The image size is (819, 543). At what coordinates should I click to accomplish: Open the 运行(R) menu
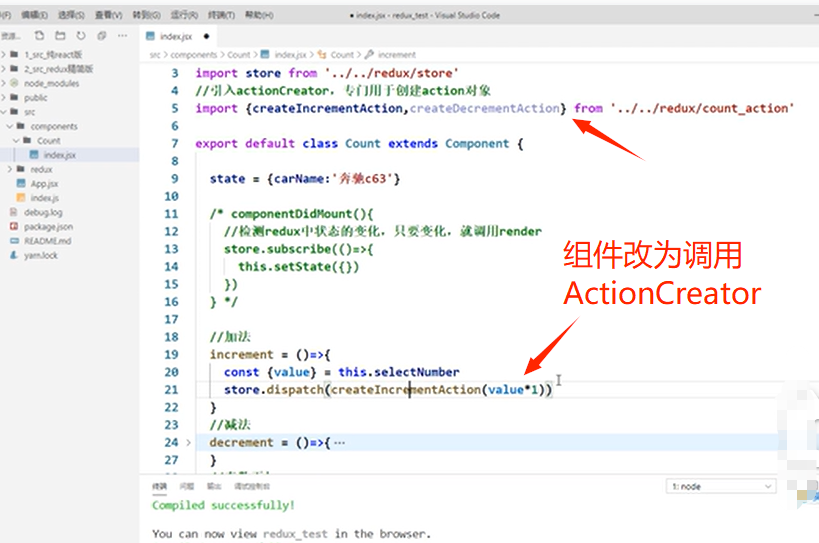184,15
